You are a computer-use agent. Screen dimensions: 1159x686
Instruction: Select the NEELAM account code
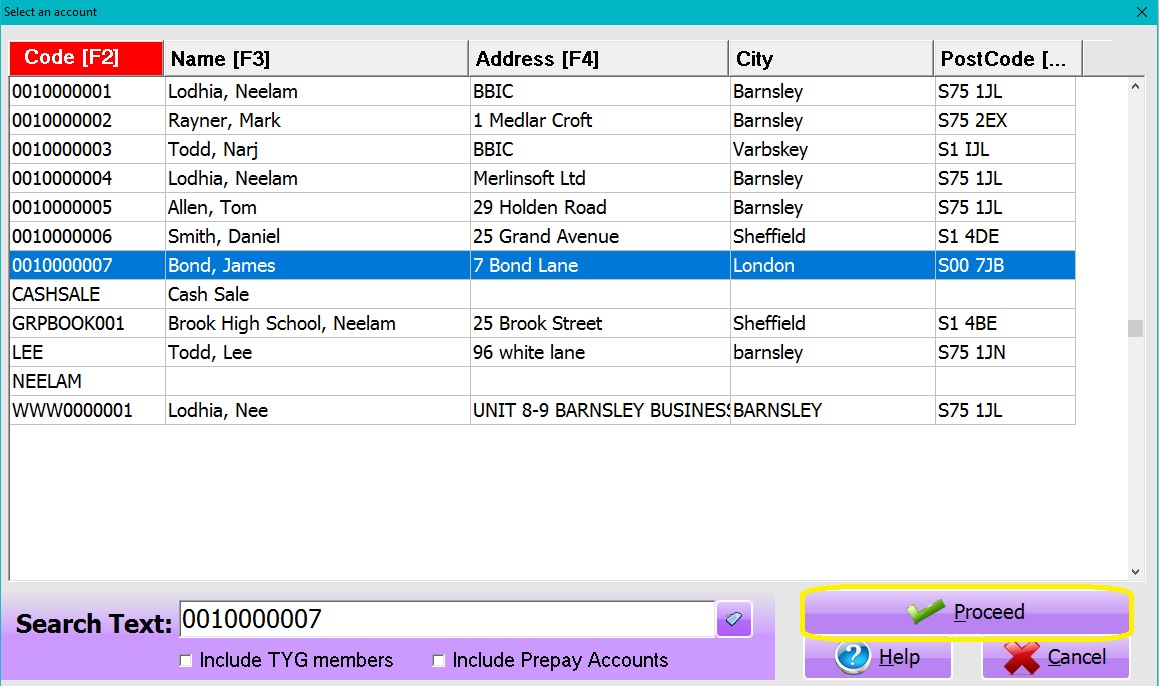pyautogui.click(x=47, y=381)
